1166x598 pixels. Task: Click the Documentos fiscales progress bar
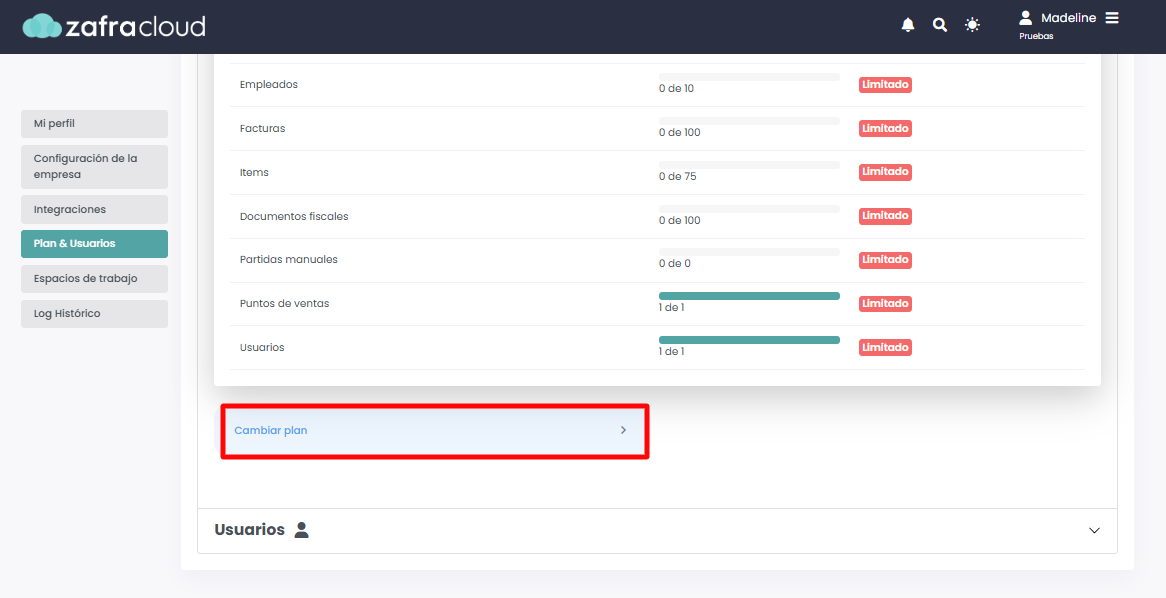(749, 208)
